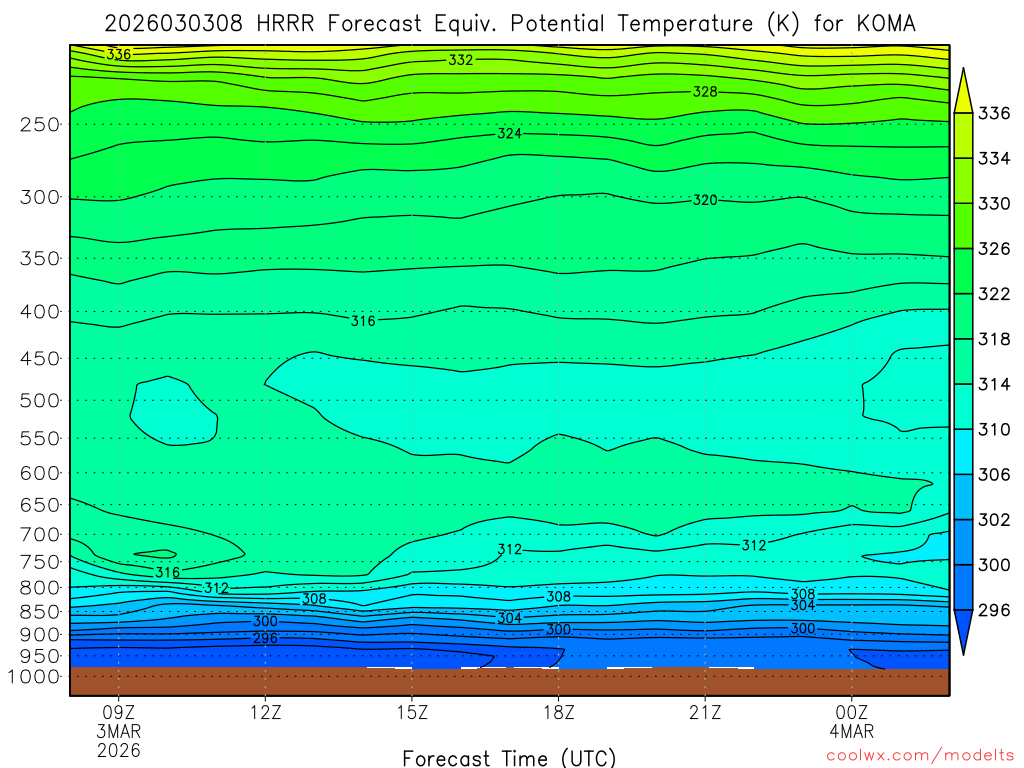
Task: Open the coolwx.com/modelts link
Action: pos(920,756)
